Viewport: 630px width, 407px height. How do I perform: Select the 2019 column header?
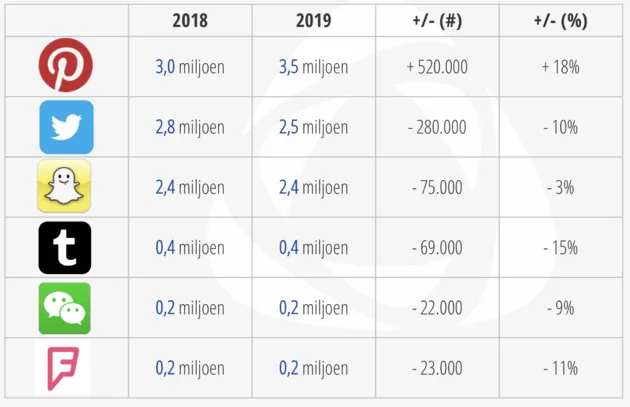(314, 20)
